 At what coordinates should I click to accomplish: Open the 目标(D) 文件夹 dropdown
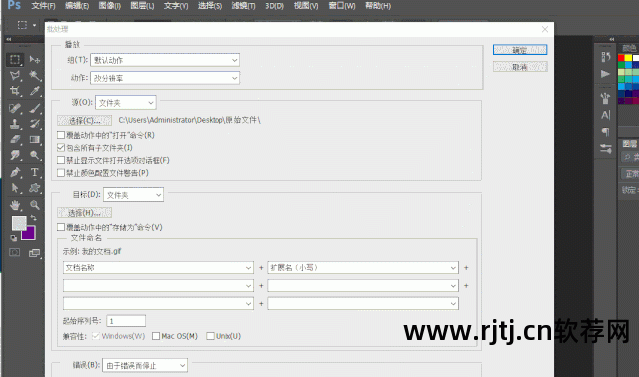point(133,195)
